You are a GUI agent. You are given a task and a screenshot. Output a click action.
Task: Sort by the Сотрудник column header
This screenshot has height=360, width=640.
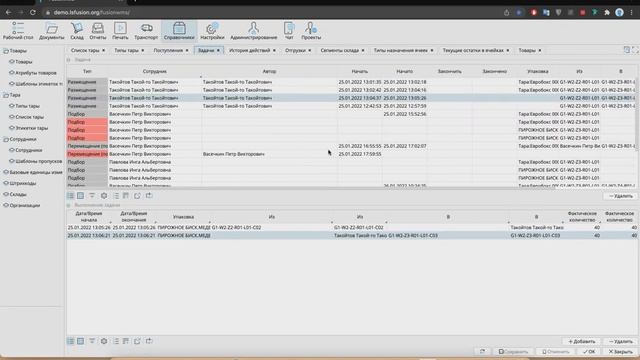point(155,71)
